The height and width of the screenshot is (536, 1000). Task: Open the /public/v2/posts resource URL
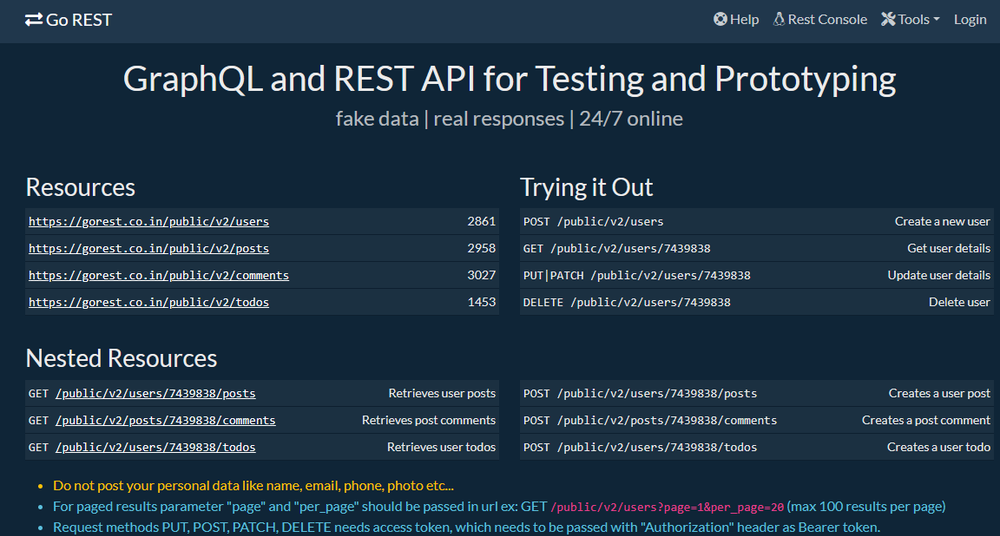(x=149, y=249)
